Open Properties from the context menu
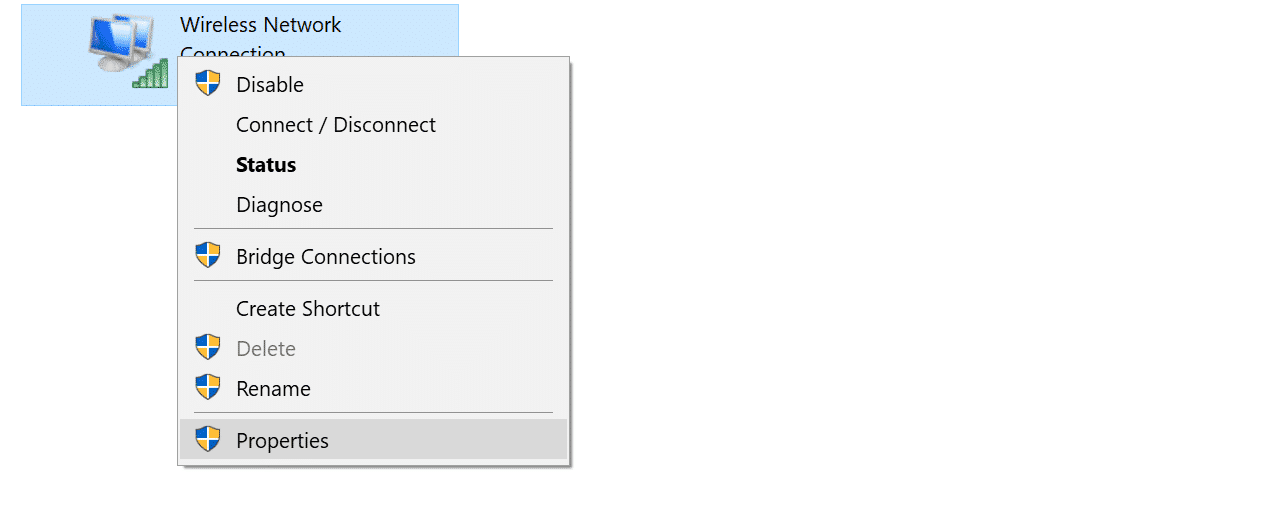 point(282,441)
